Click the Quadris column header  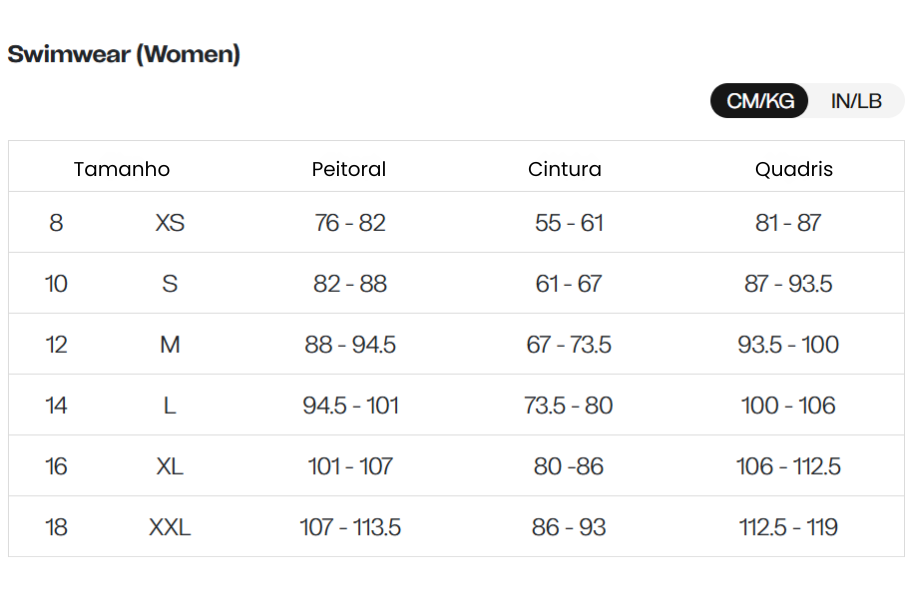[x=794, y=169]
